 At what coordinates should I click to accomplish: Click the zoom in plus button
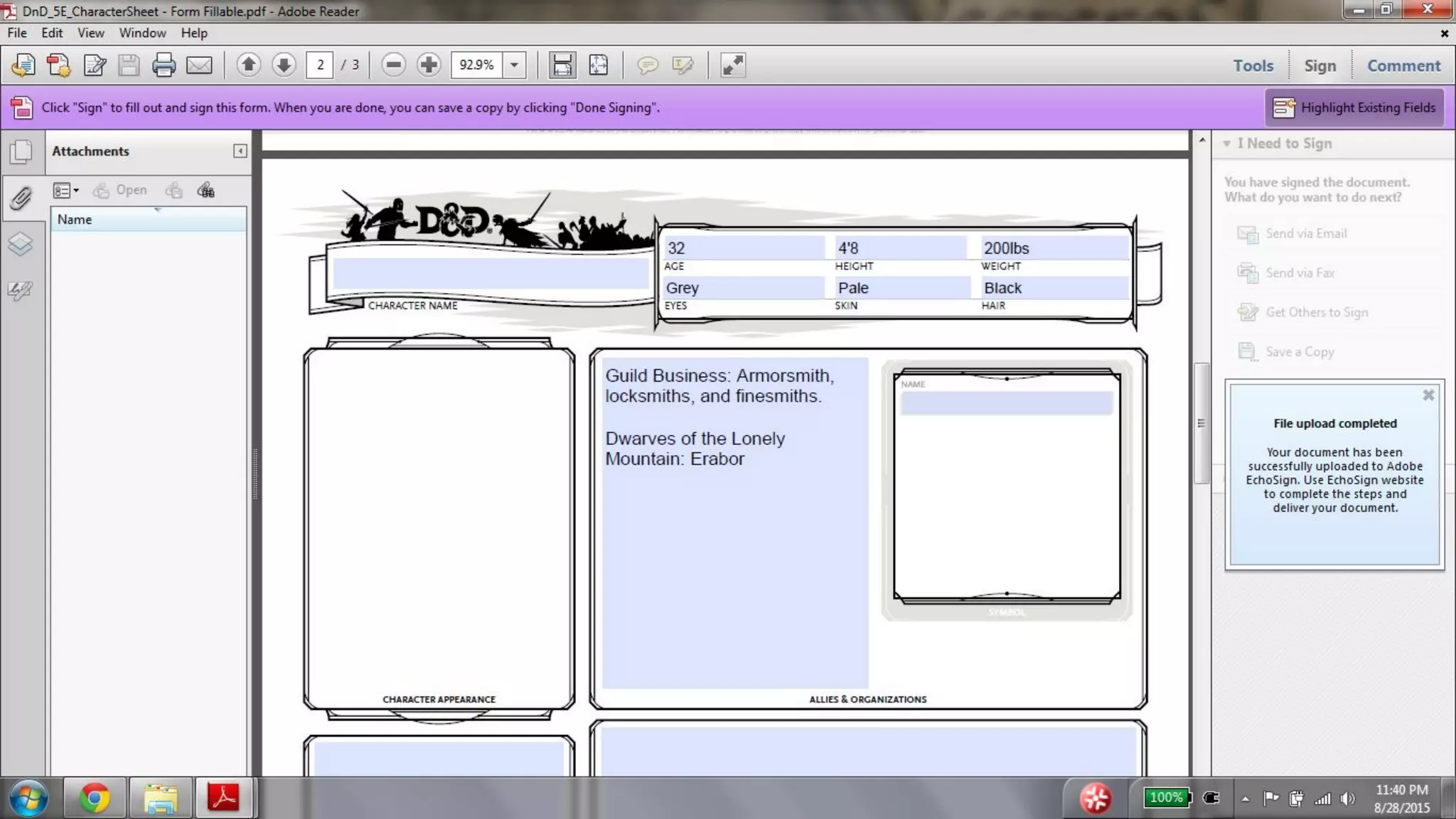point(429,65)
